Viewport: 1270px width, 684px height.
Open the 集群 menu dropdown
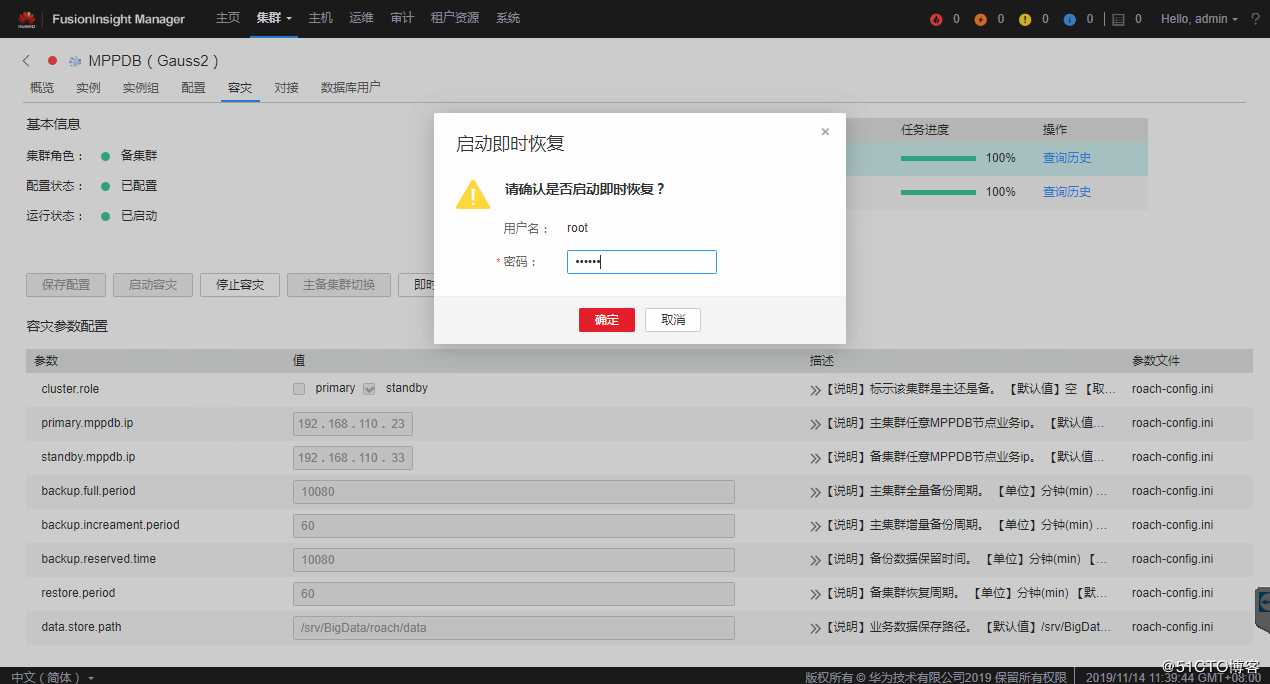(271, 18)
